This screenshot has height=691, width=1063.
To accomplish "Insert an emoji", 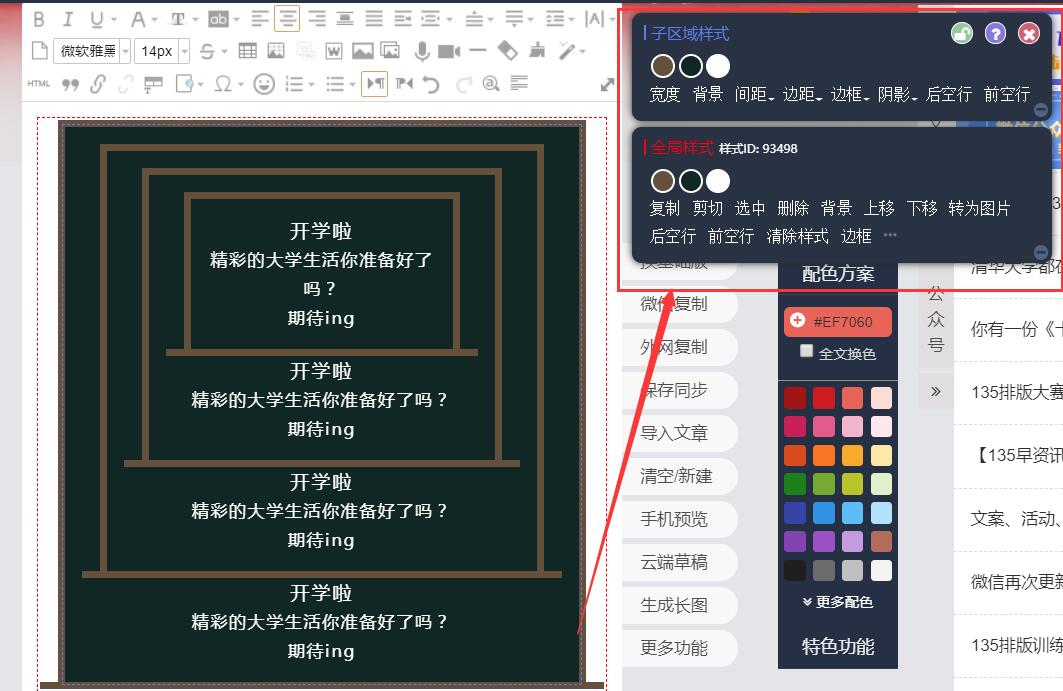I will pyautogui.click(x=264, y=83).
